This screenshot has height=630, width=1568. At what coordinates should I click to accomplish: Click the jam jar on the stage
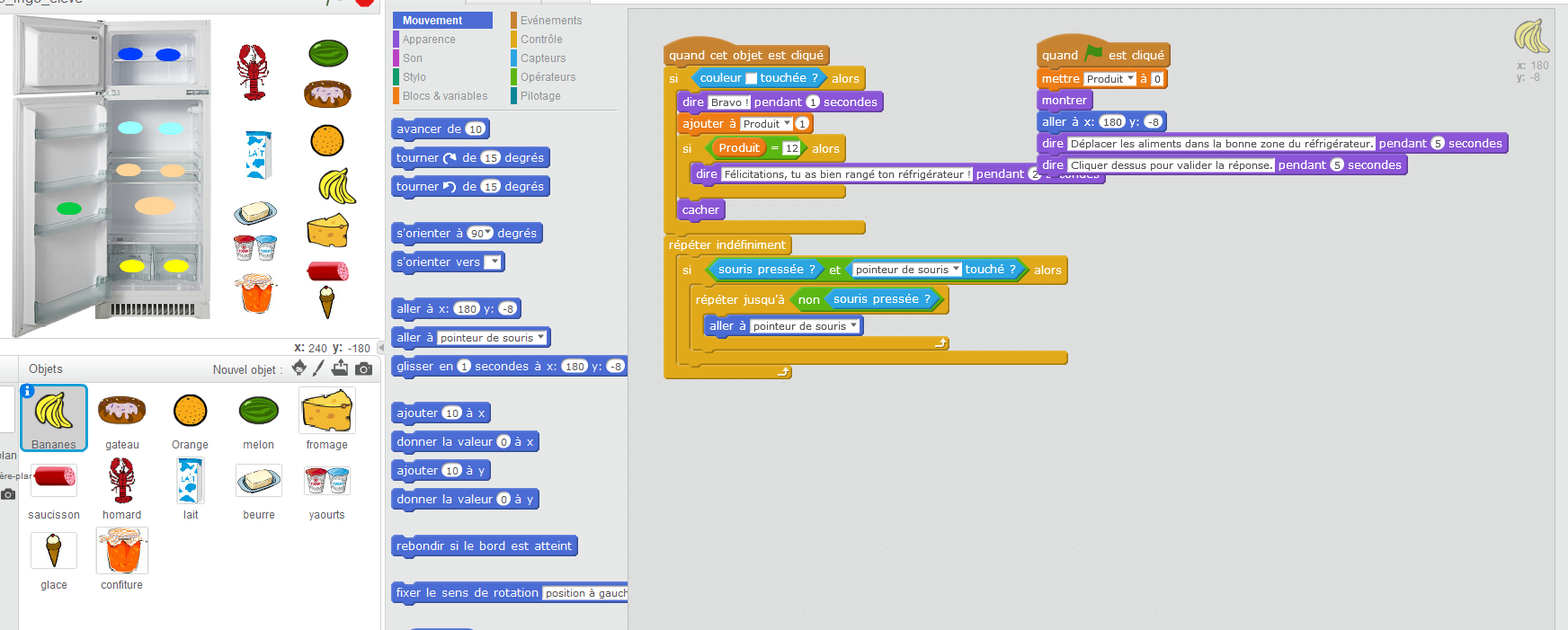point(256,293)
